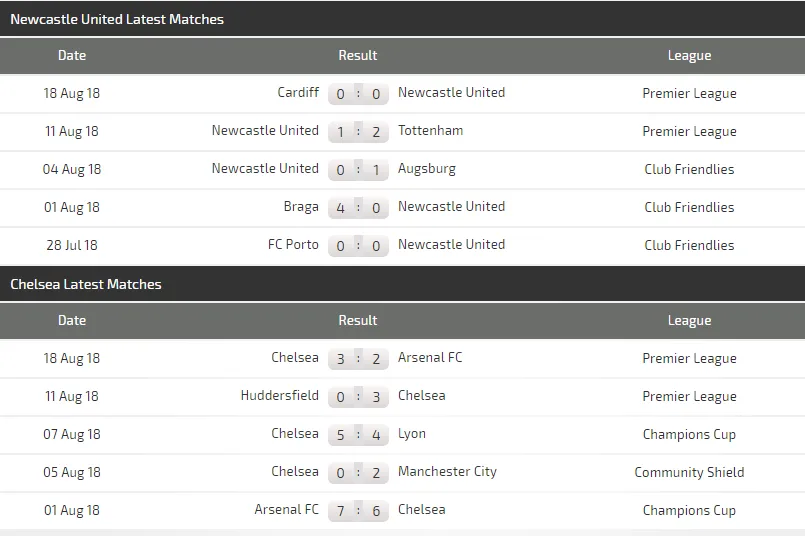
Task: Open the Tottenham team link
Action: (x=430, y=131)
